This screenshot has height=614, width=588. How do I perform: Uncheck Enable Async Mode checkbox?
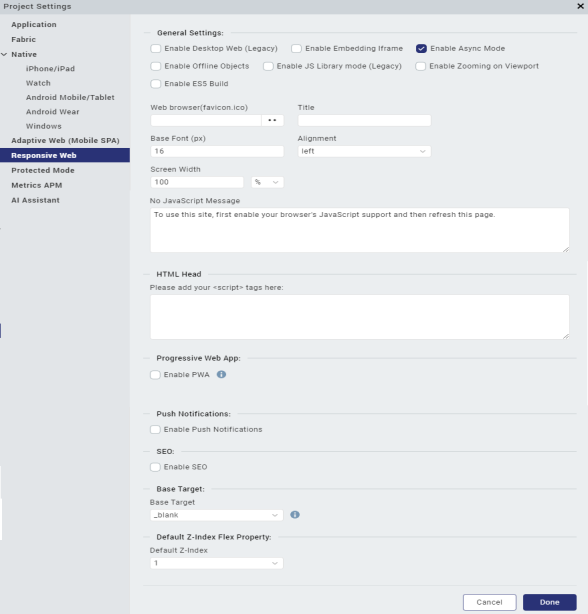tap(421, 49)
